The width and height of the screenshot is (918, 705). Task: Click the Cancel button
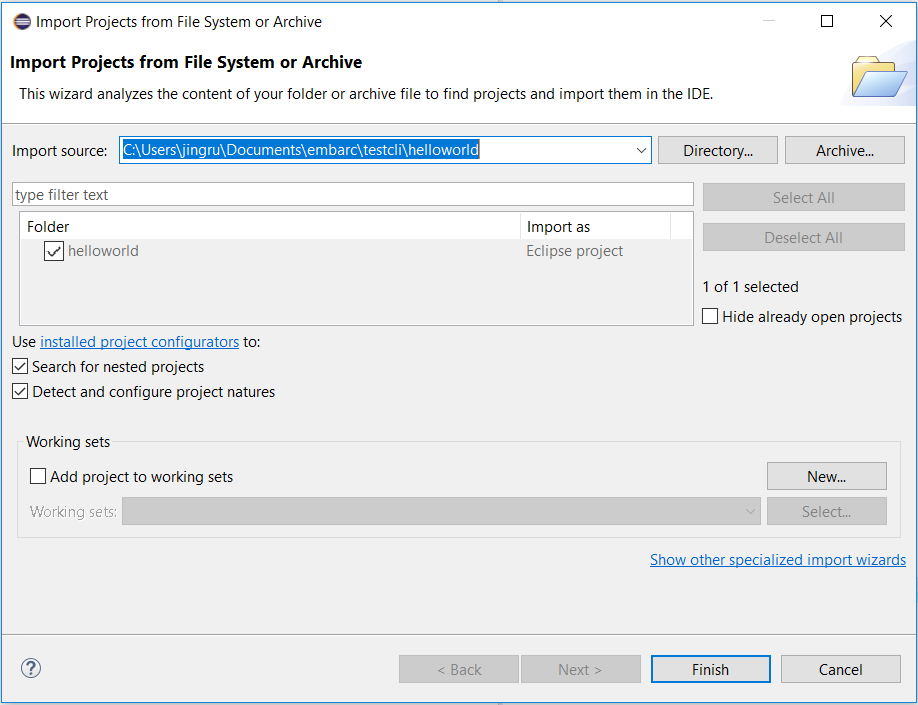(841, 669)
